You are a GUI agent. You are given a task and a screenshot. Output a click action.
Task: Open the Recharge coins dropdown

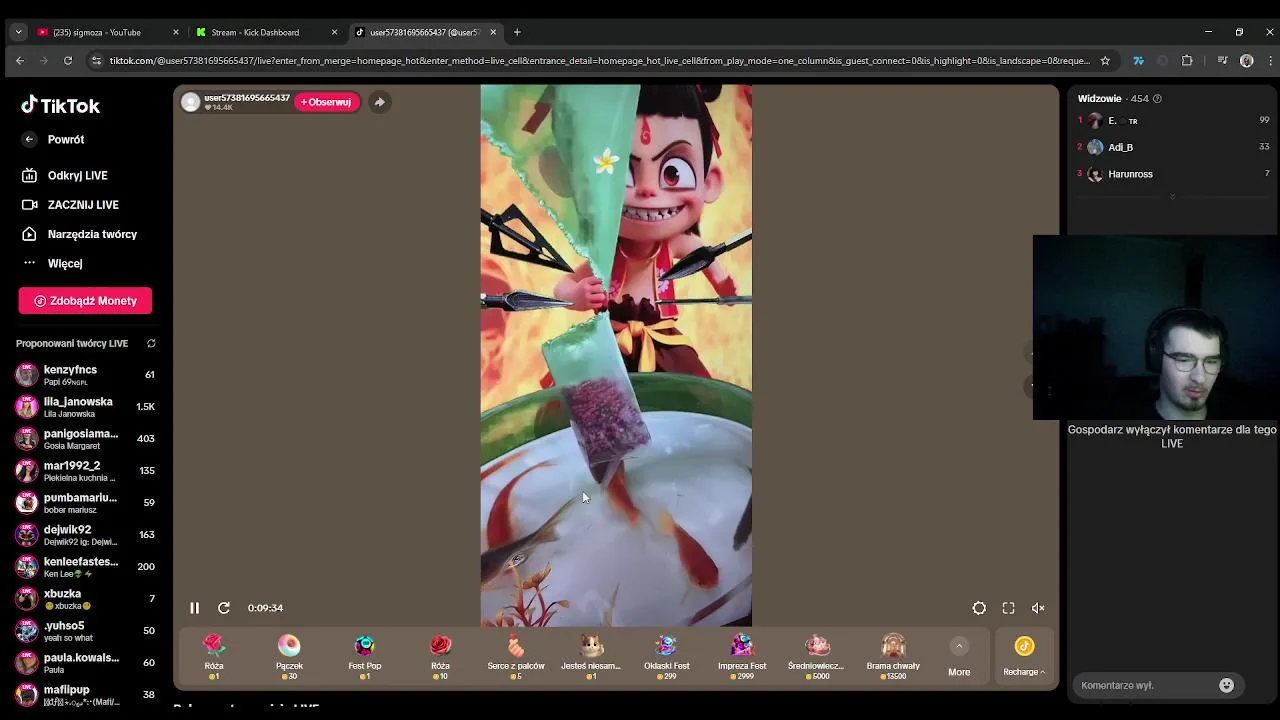pos(1024,657)
